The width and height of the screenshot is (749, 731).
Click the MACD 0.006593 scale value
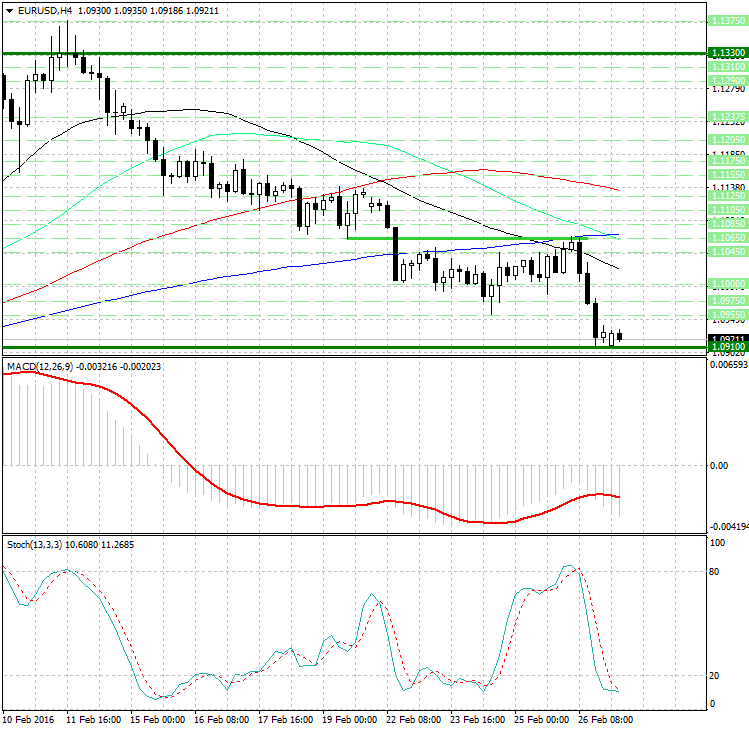(x=729, y=365)
